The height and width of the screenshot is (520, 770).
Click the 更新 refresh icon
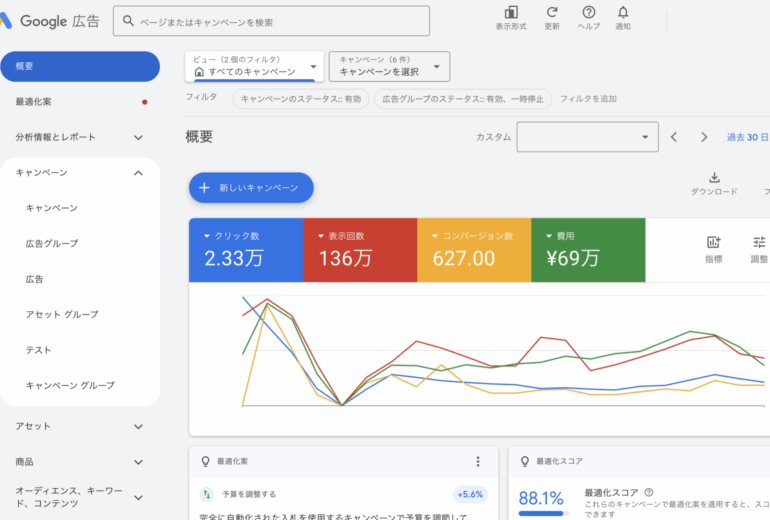pyautogui.click(x=552, y=12)
